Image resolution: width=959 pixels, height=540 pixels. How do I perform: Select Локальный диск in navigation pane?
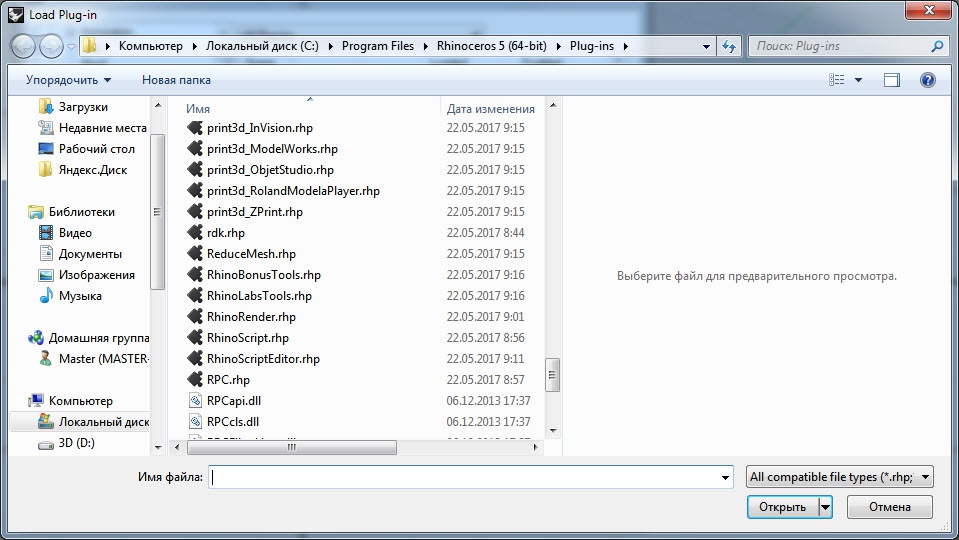[93, 422]
